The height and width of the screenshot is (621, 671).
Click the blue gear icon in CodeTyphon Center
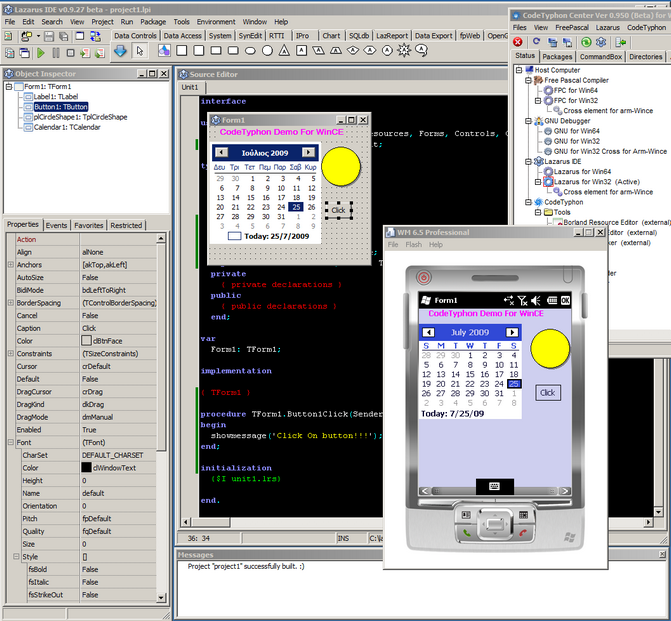(601, 42)
